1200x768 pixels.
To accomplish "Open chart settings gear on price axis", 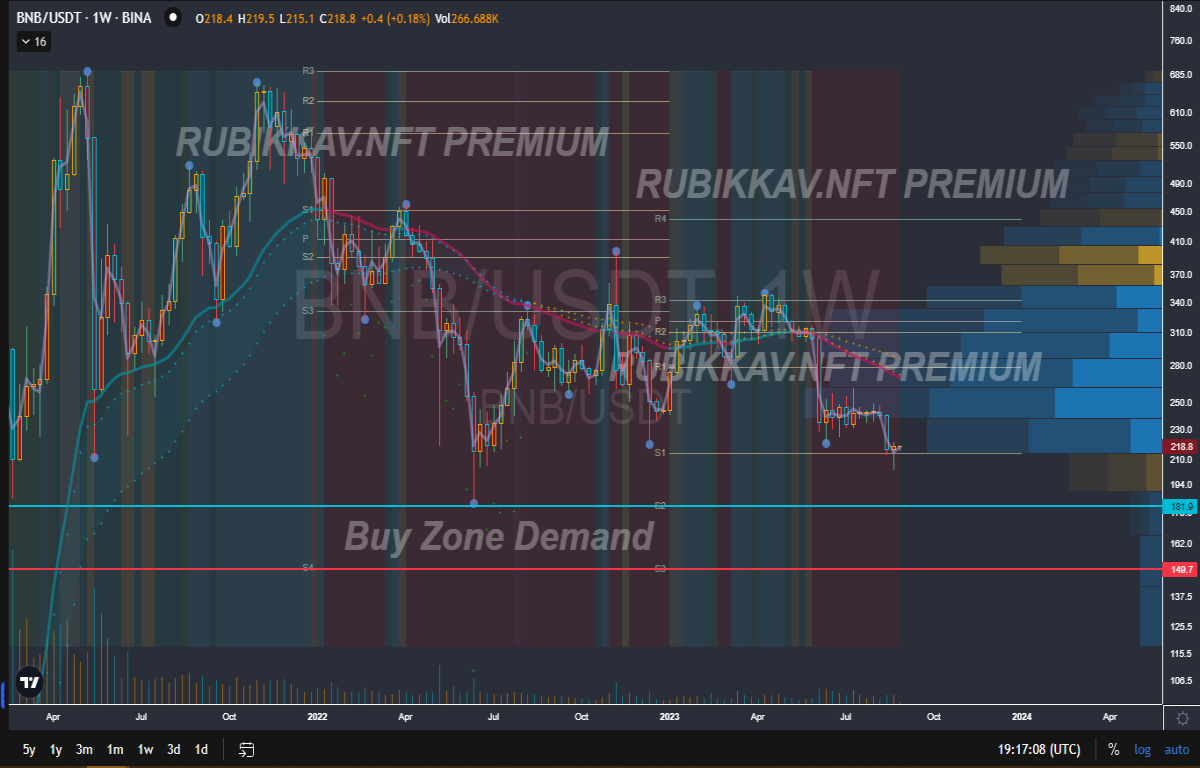I will coord(1182,718).
